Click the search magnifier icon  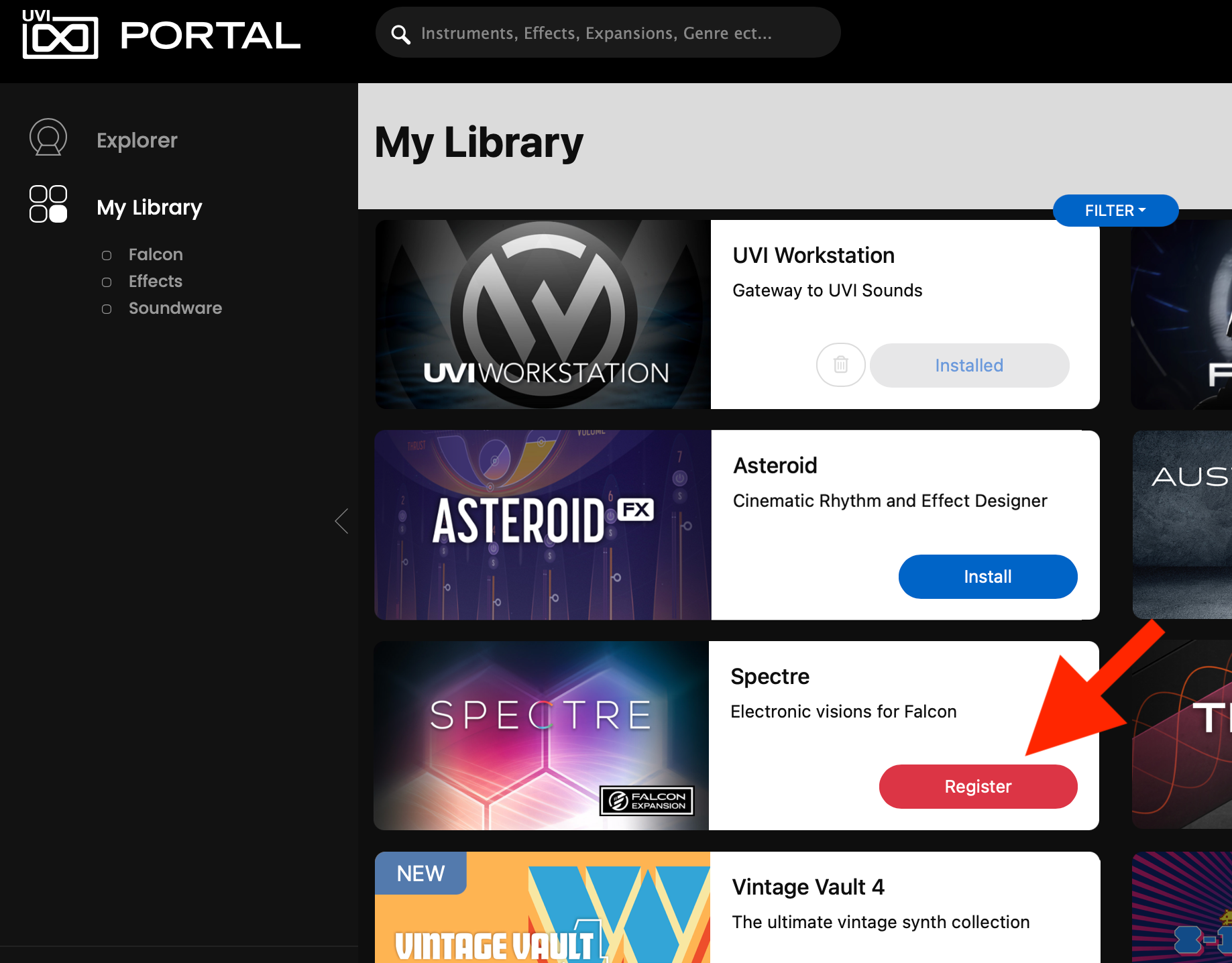(x=400, y=34)
